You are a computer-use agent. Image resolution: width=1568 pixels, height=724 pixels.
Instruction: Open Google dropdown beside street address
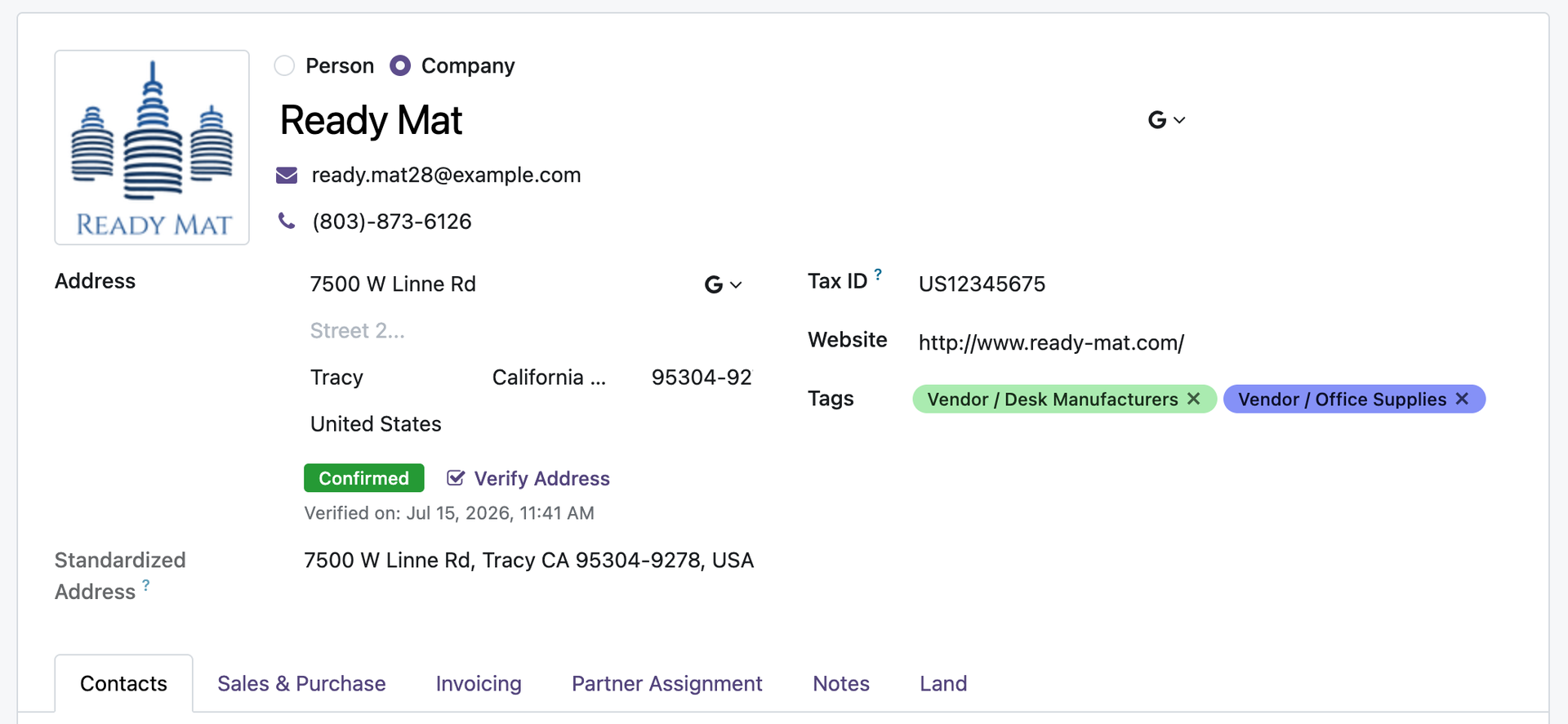pyautogui.click(x=723, y=284)
